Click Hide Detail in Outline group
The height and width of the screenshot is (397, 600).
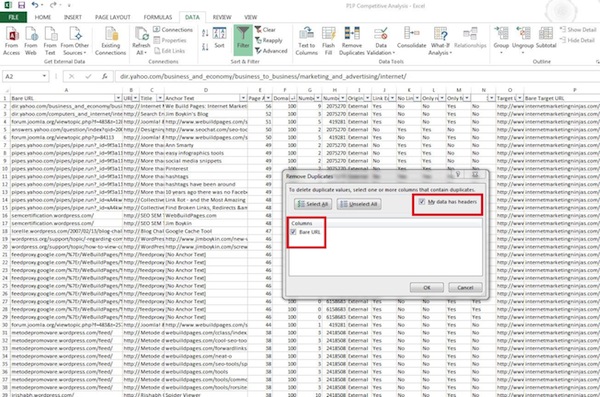click(x=577, y=40)
